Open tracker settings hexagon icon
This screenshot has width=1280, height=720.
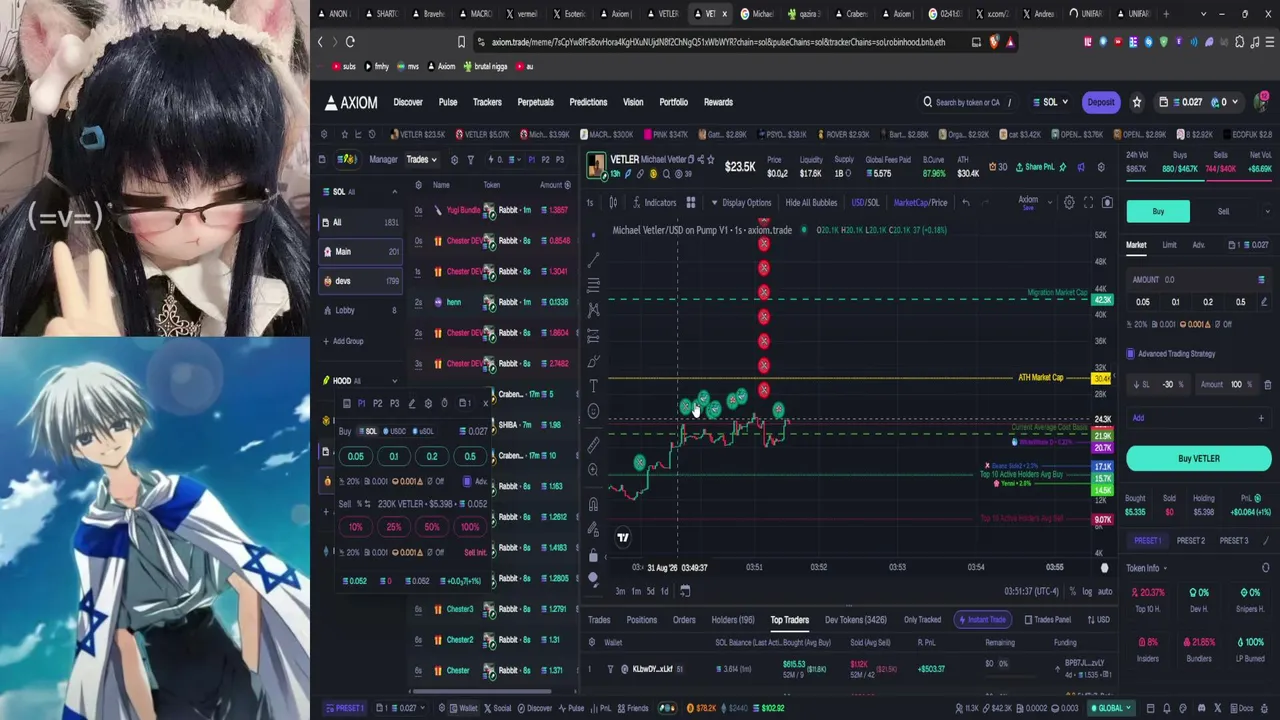pos(454,160)
